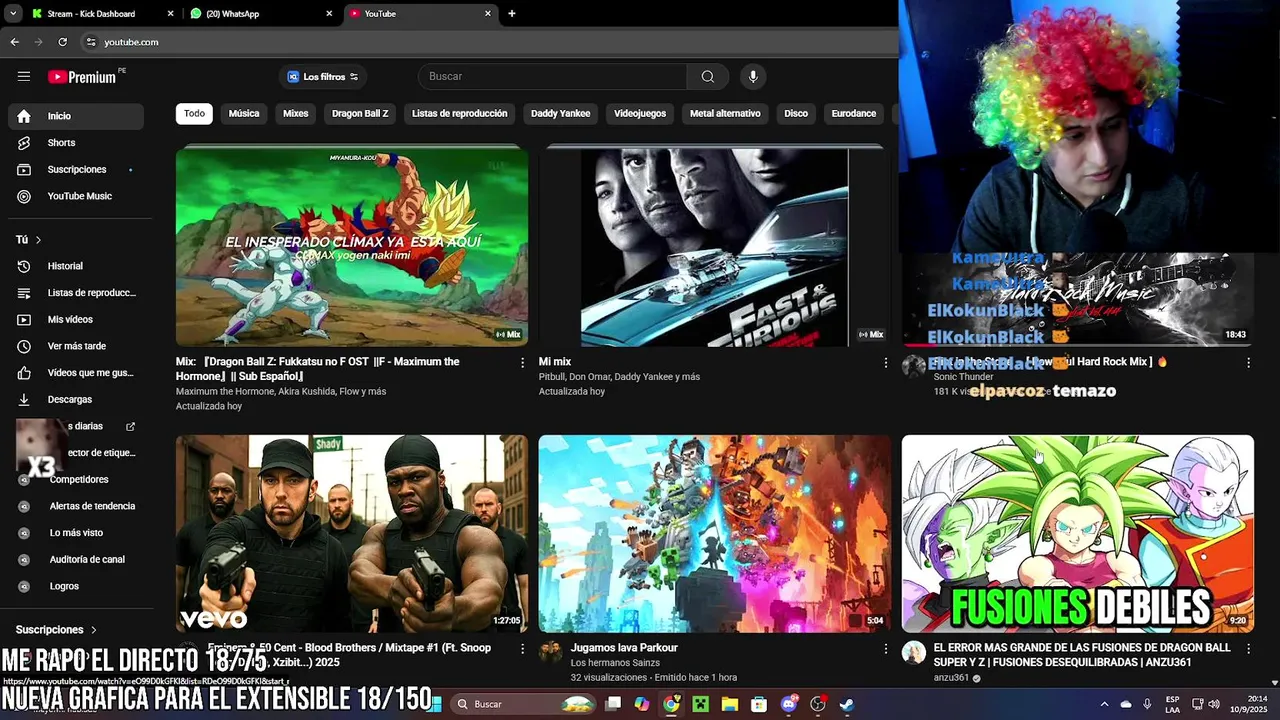The height and width of the screenshot is (720, 1280).
Task: Open Lo más visto
Action: click(76, 533)
